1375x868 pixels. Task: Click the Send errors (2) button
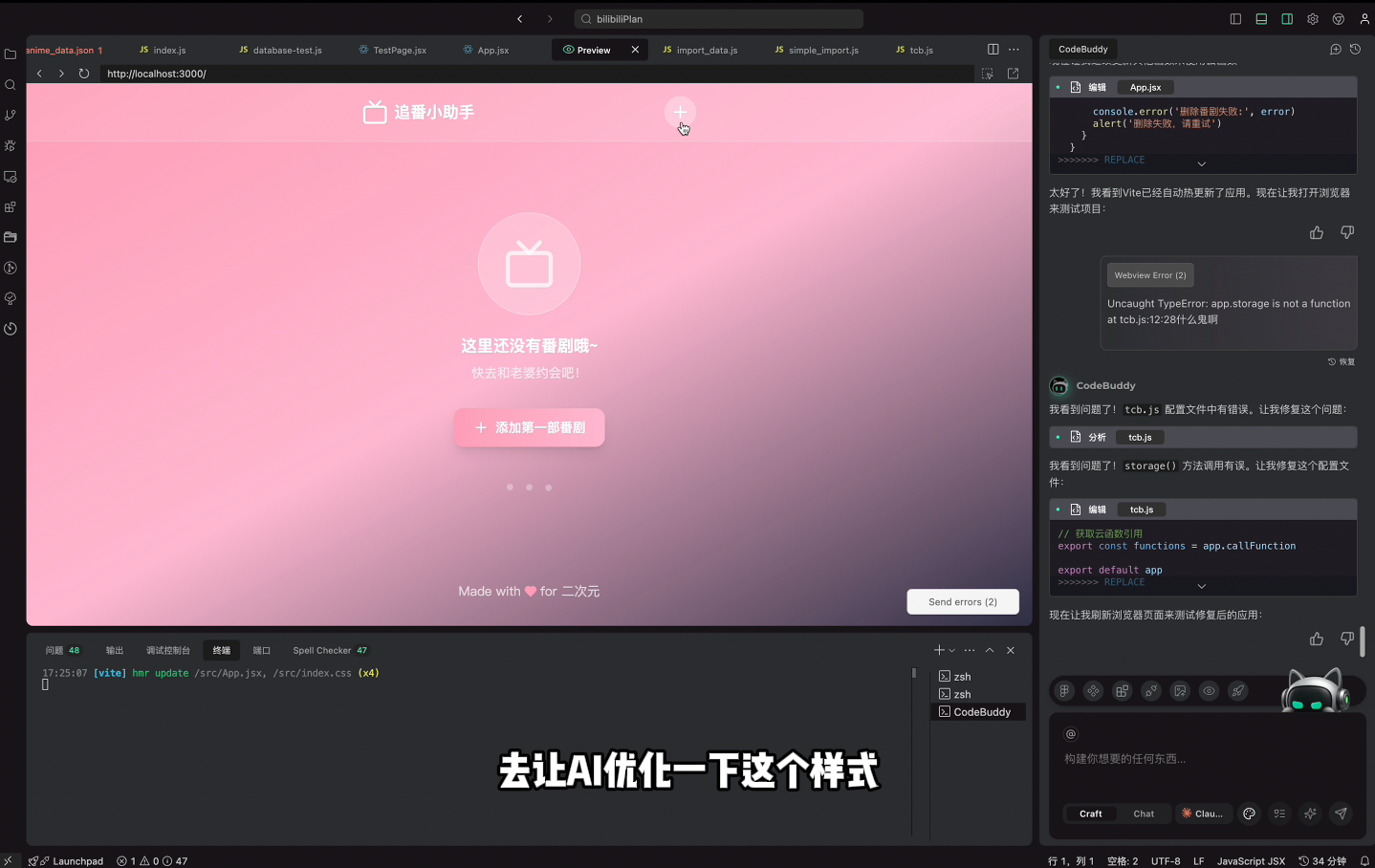pos(962,601)
